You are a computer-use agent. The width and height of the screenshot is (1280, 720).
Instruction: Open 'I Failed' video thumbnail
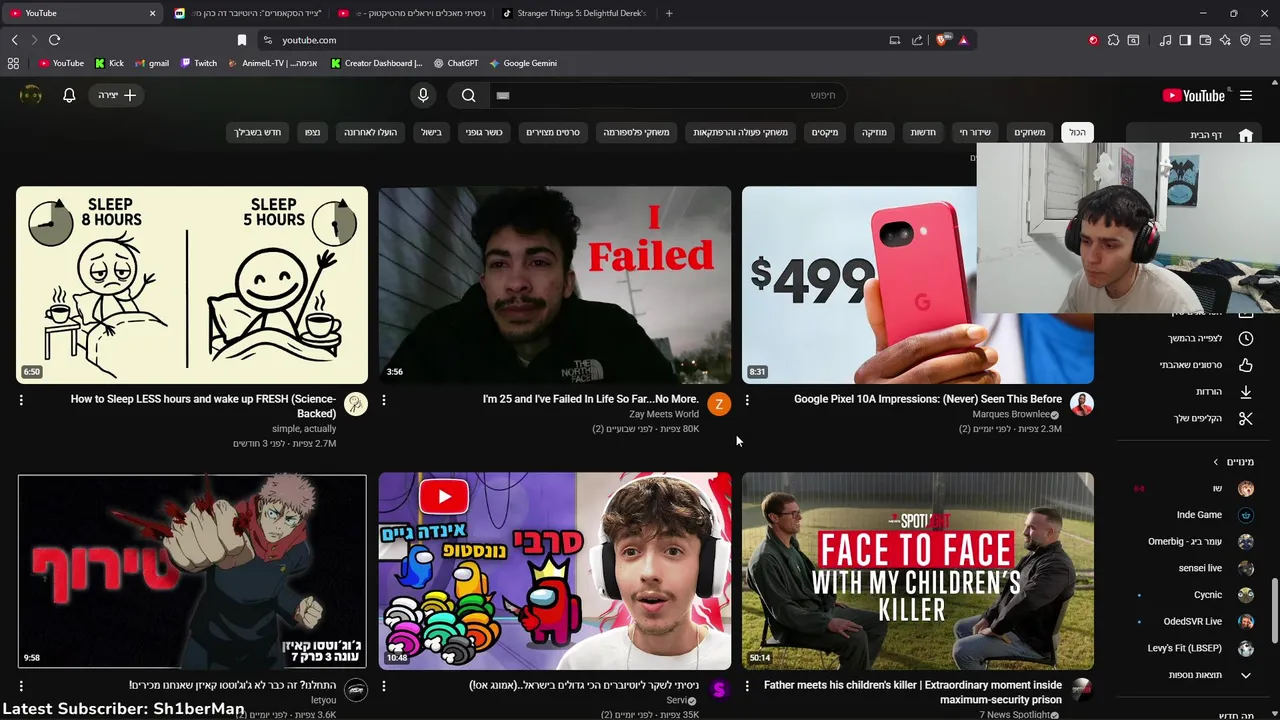[x=555, y=285]
